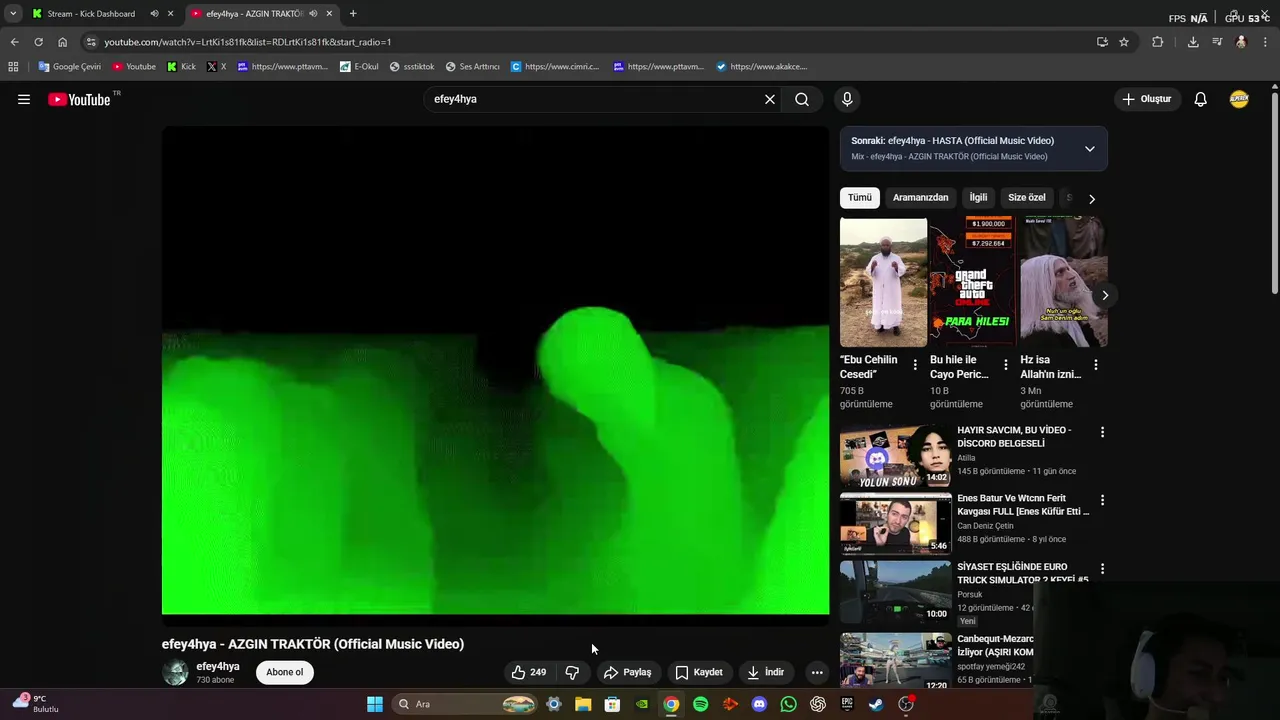The height and width of the screenshot is (720, 1280).
Task: Save the video with Kaydet
Action: click(698, 672)
